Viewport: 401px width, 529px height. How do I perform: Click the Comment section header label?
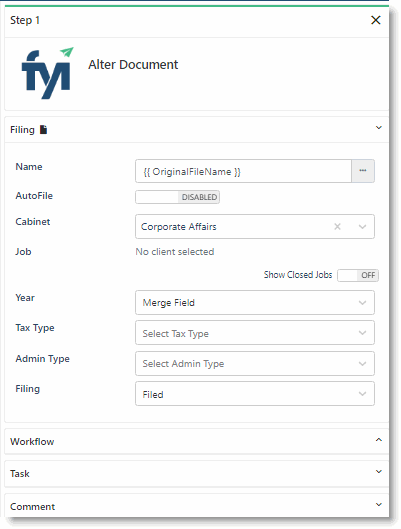(x=32, y=506)
